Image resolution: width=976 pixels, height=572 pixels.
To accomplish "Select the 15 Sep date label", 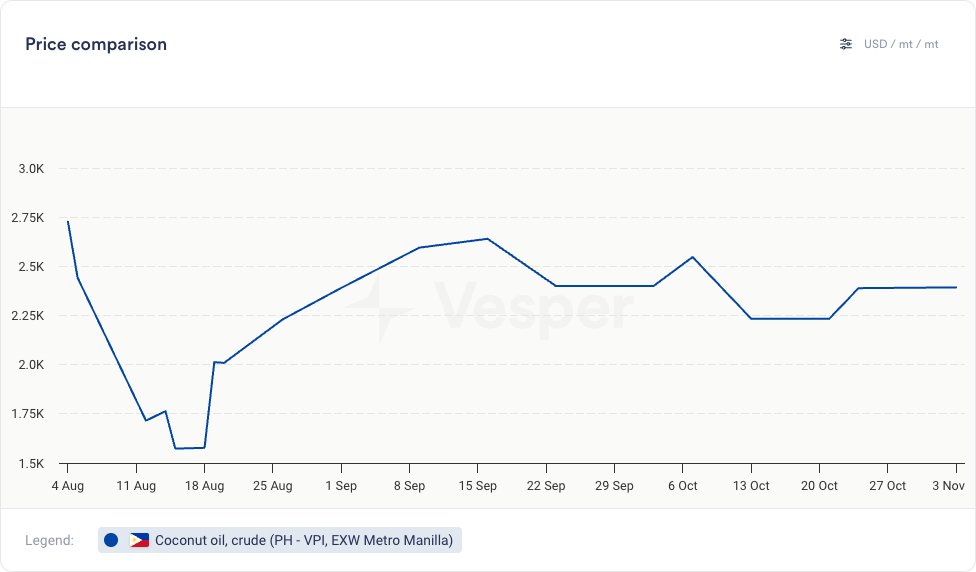I will [478, 486].
